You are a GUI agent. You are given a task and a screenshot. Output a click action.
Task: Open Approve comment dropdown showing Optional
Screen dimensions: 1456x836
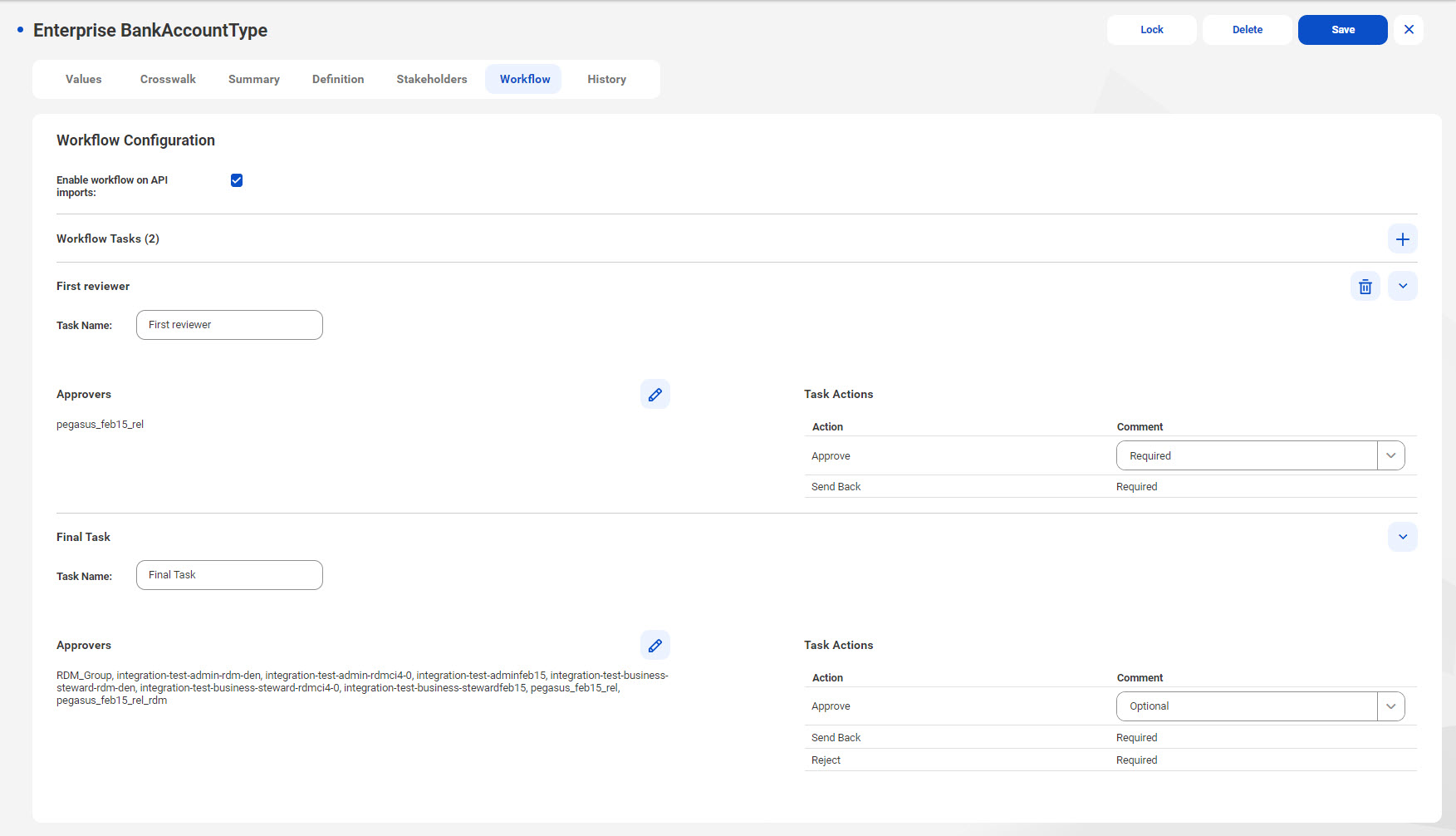pos(1260,706)
